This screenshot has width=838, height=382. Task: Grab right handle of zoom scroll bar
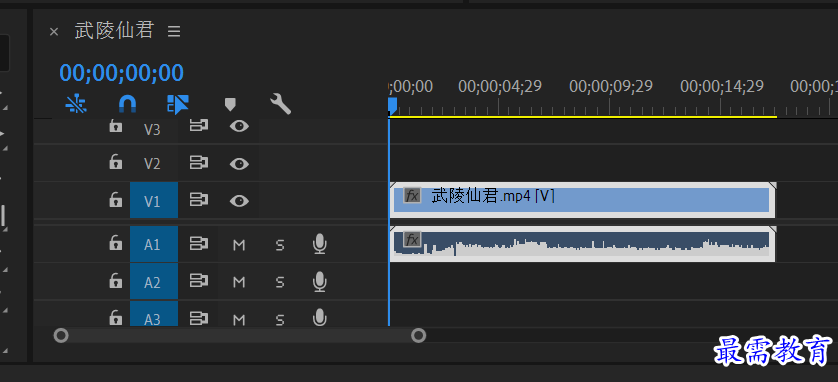coord(418,336)
